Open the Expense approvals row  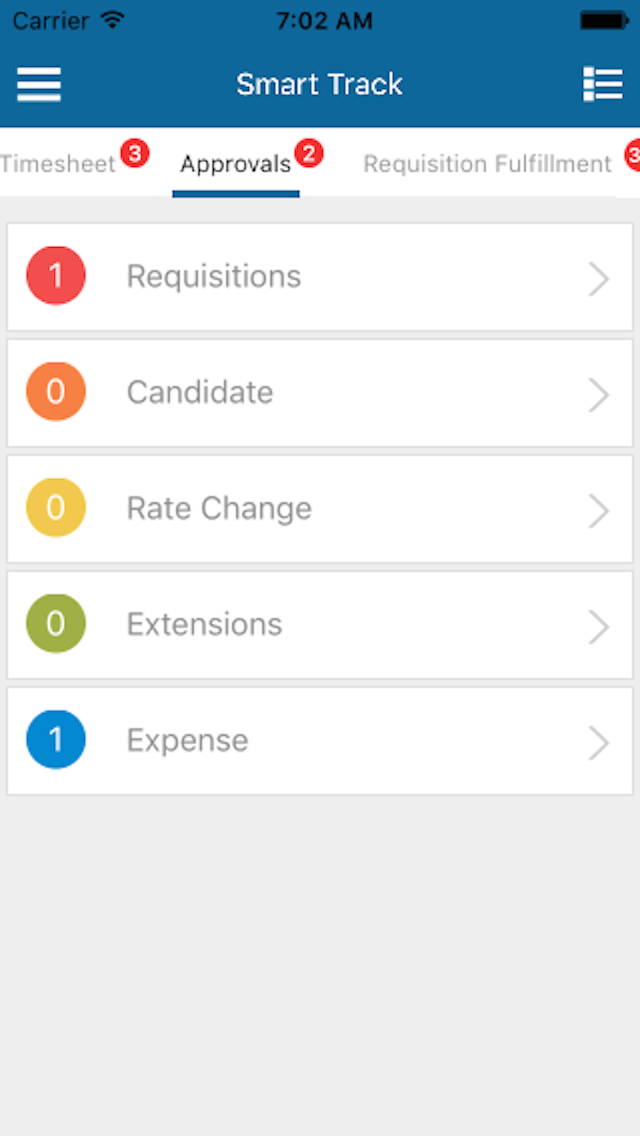click(x=320, y=740)
